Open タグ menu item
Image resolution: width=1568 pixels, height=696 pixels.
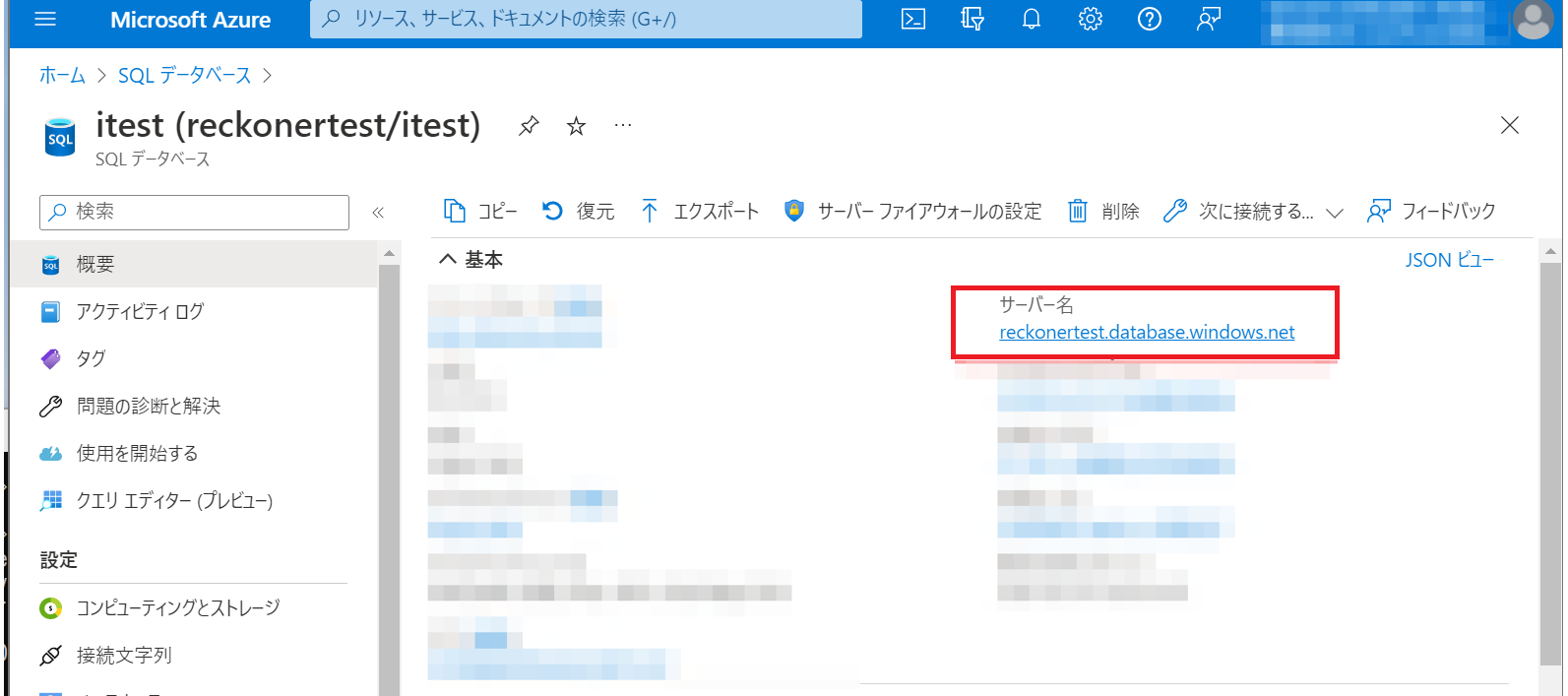pyautogui.click(x=194, y=358)
